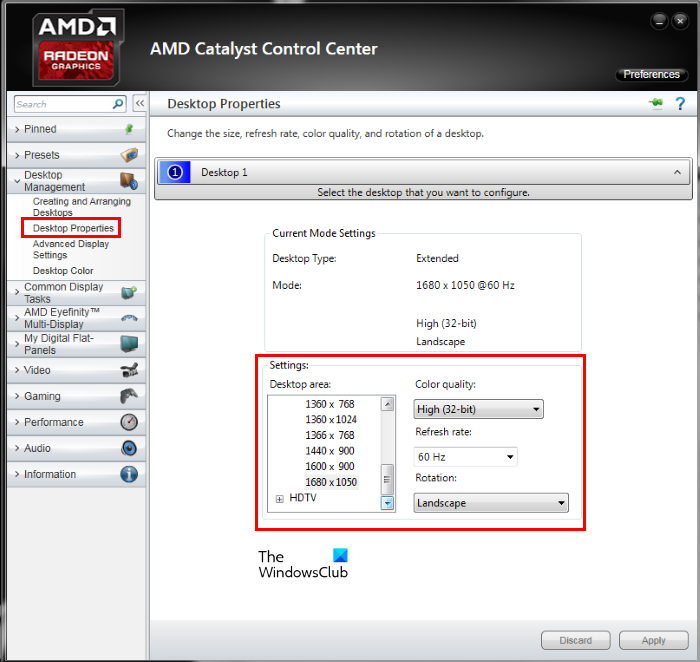Click the AMD Eyefinity Multi-Display icon
Viewport: 700px width, 662px height.
pyautogui.click(x=129, y=318)
